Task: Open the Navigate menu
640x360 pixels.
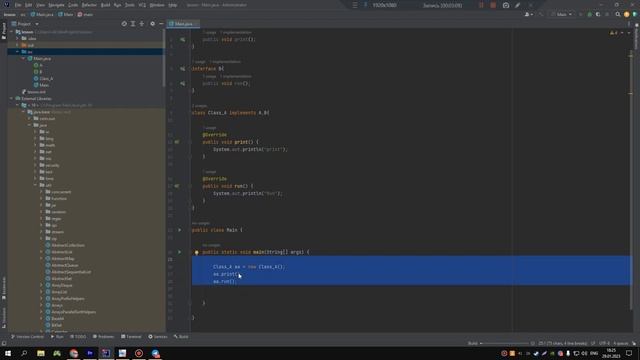Action: tap(56, 5)
